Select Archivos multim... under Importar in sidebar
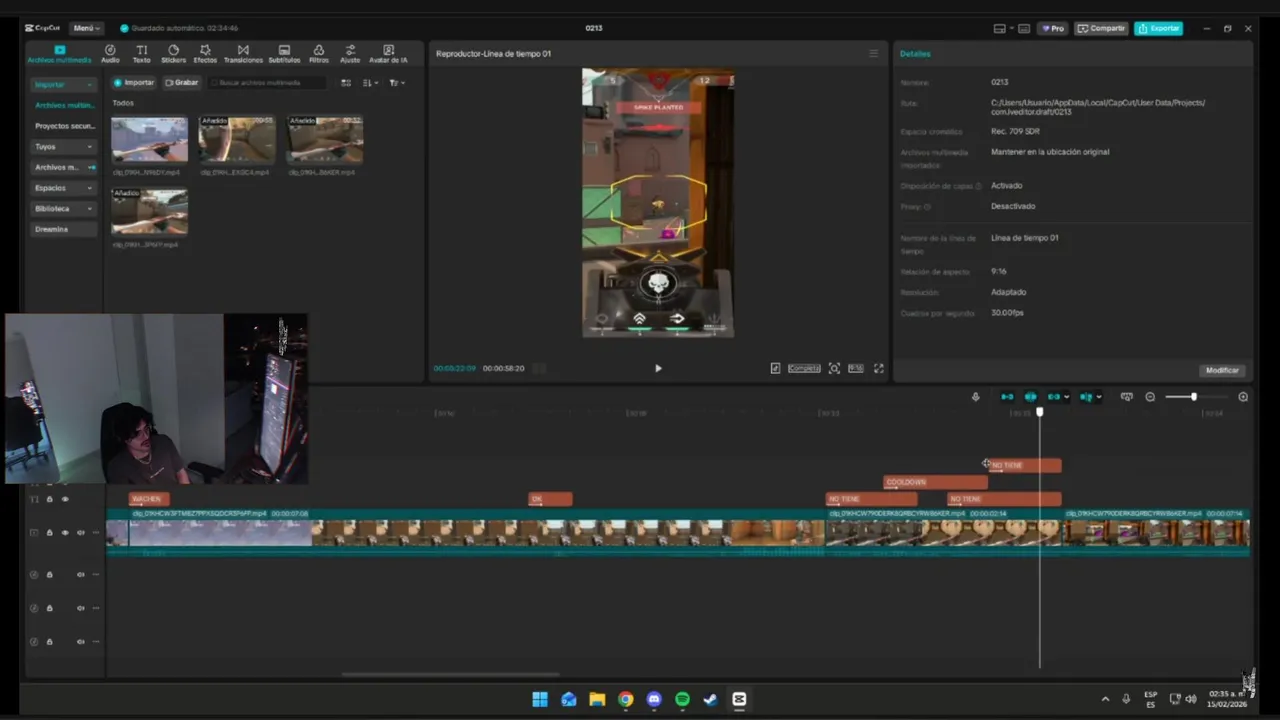The image size is (1280, 720). click(x=63, y=105)
